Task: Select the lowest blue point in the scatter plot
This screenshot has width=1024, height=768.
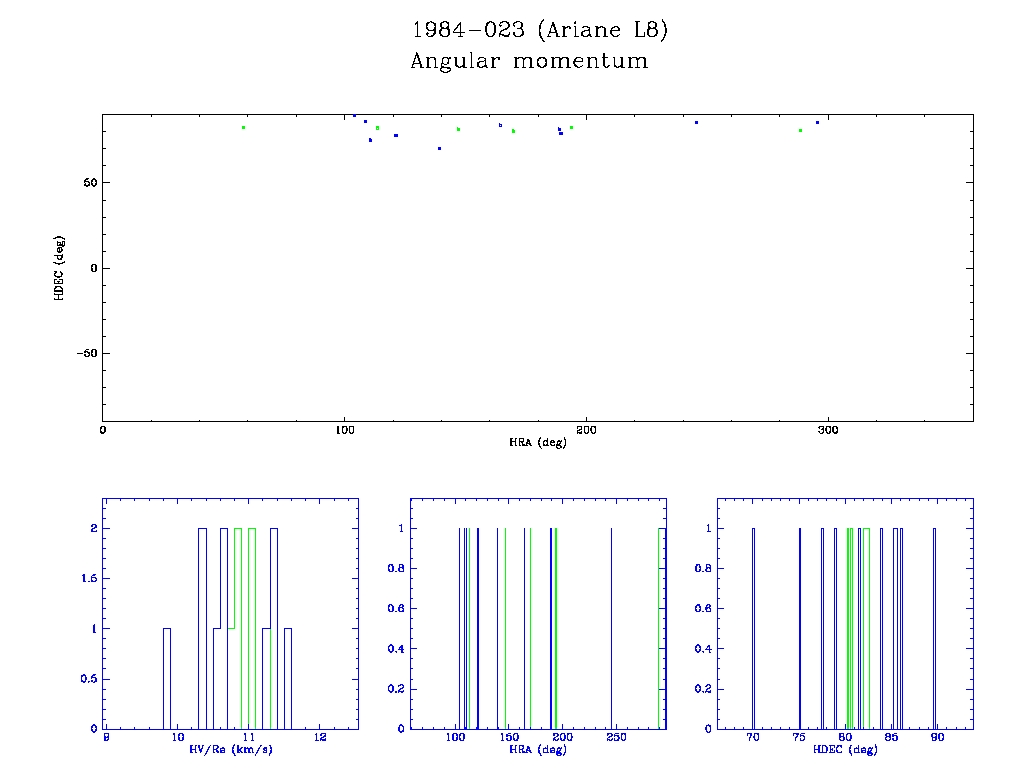Action: 439,148
